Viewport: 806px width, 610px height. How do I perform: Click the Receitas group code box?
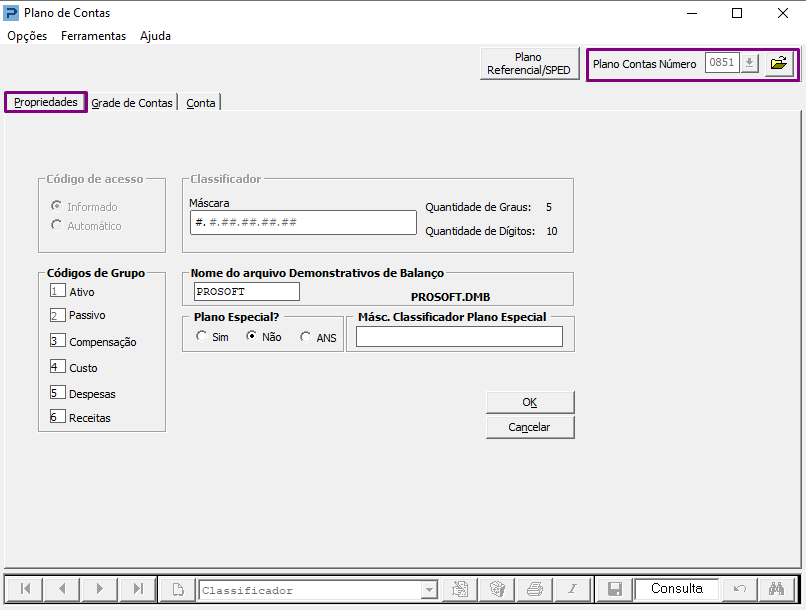[58, 416]
